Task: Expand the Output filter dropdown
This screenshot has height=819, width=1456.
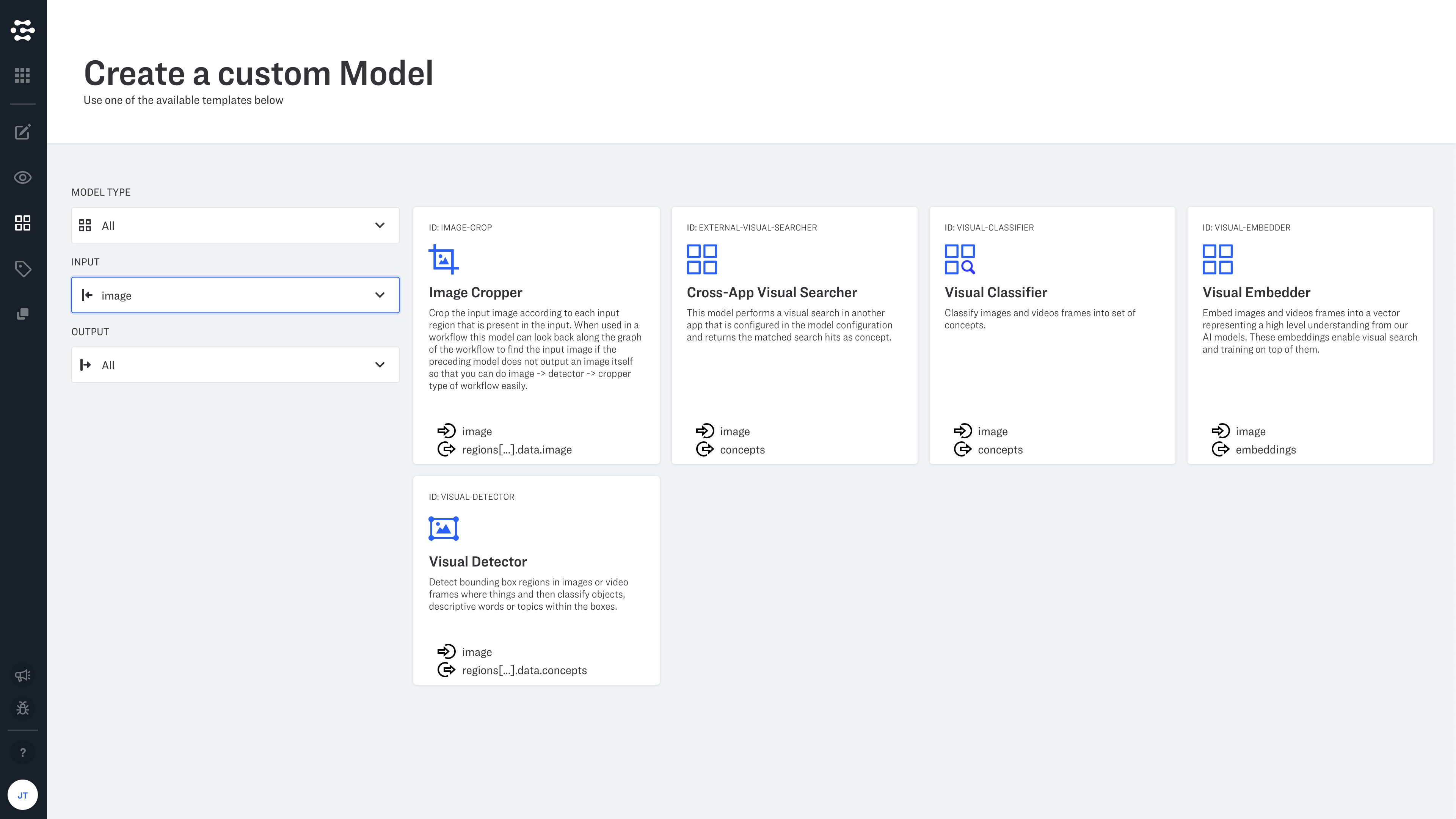Action: [x=235, y=365]
